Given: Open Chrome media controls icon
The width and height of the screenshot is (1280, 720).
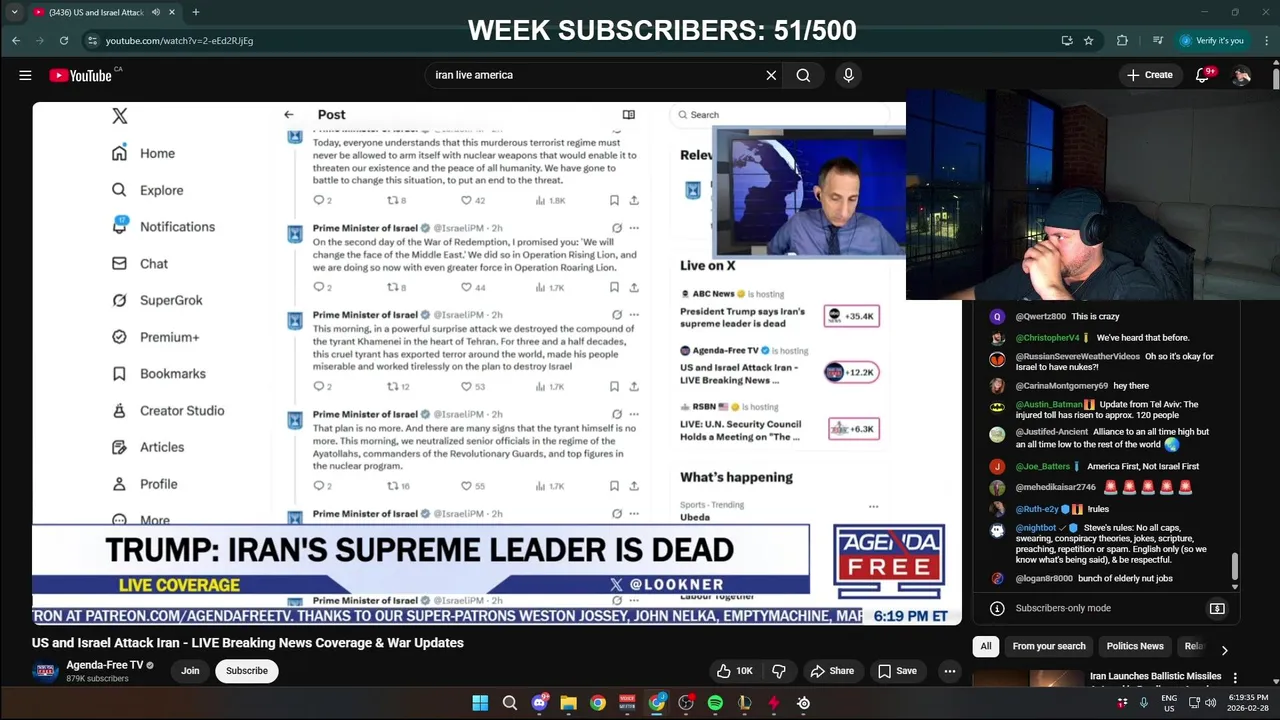Looking at the screenshot, I should [1157, 41].
